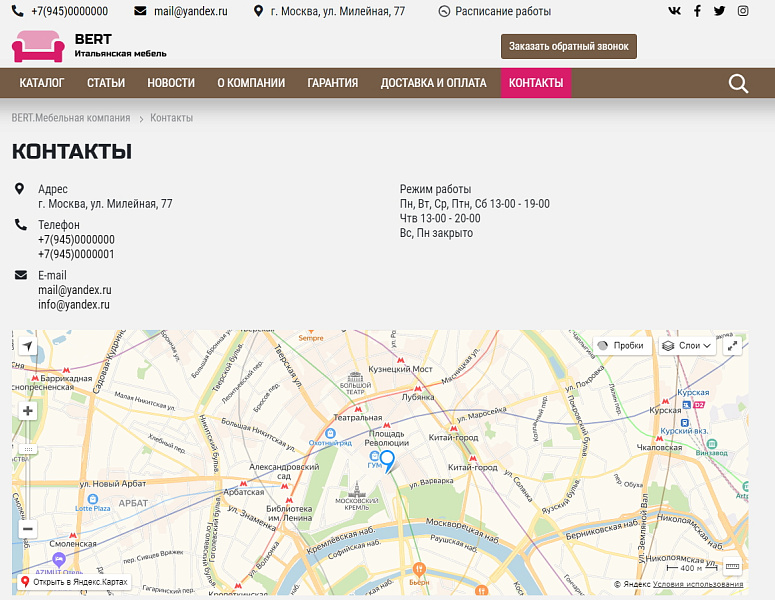Toggle the Пробки traffic layer
The width and height of the screenshot is (775, 600).
pos(621,345)
